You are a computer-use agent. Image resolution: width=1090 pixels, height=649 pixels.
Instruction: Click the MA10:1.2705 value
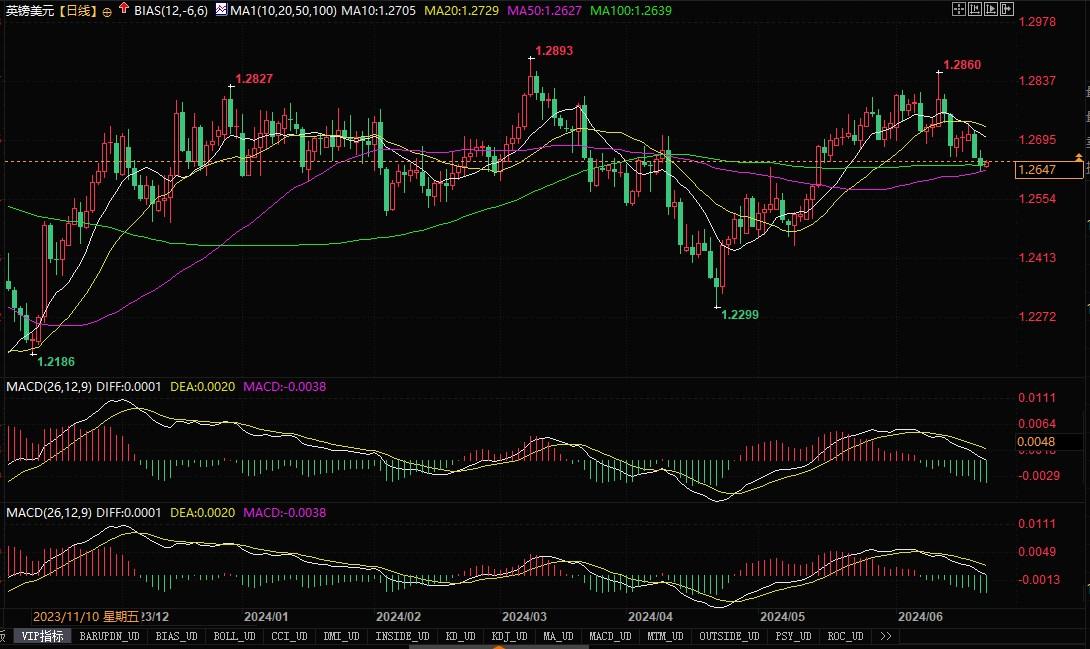[378, 10]
